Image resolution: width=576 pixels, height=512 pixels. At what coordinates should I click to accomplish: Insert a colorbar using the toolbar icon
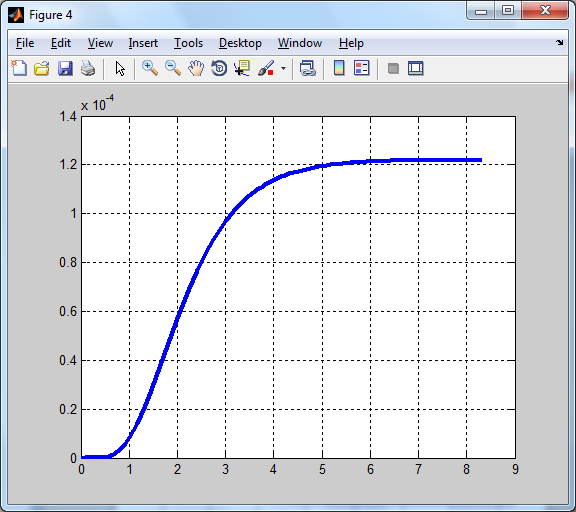click(339, 68)
